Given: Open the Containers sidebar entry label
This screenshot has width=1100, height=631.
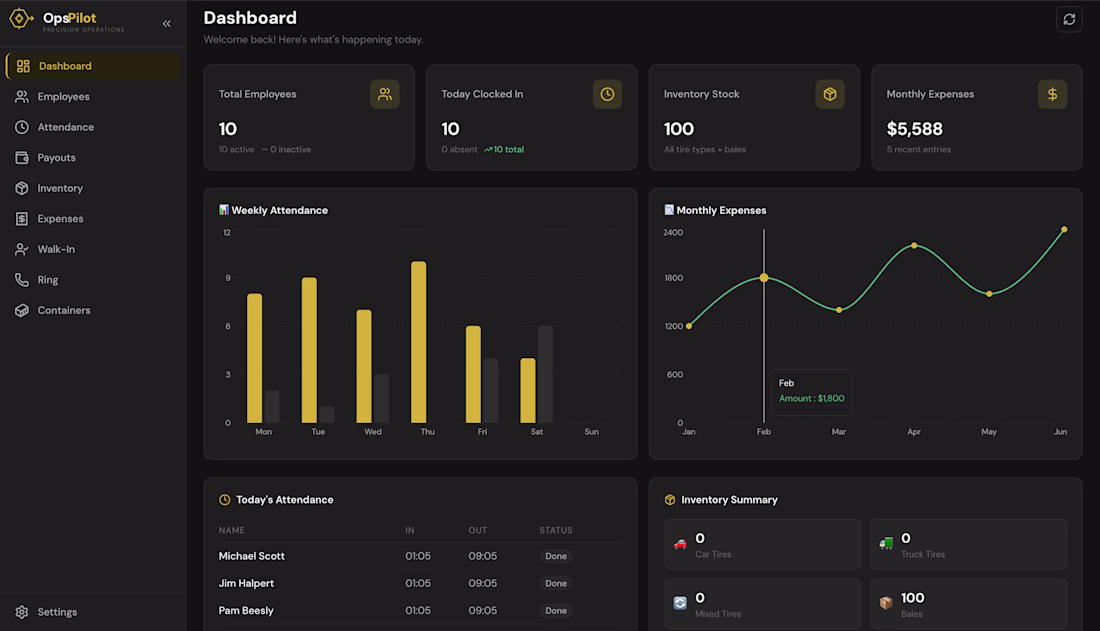Looking at the screenshot, I should pyautogui.click(x=64, y=310).
